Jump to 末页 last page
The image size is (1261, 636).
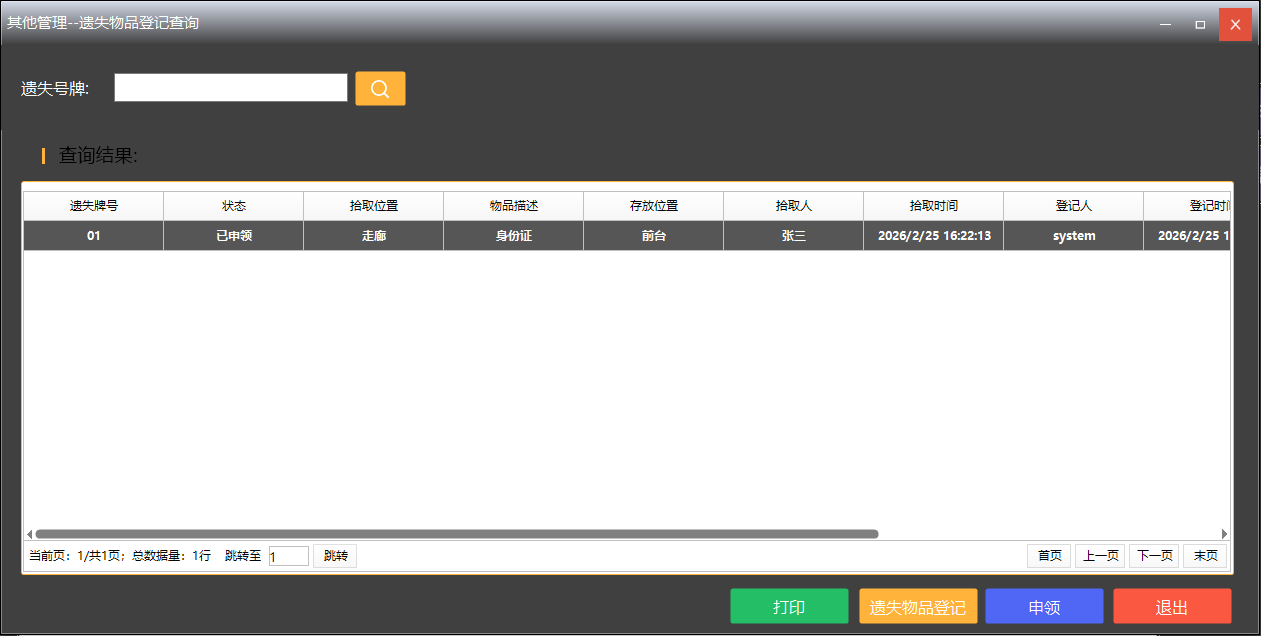[x=1205, y=556]
